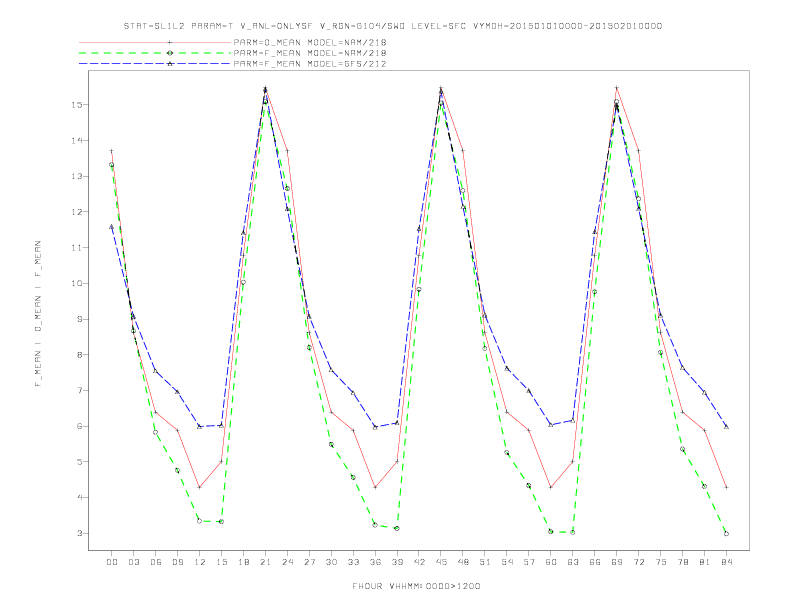Click x-axis forecast hour label 84

click(x=726, y=562)
